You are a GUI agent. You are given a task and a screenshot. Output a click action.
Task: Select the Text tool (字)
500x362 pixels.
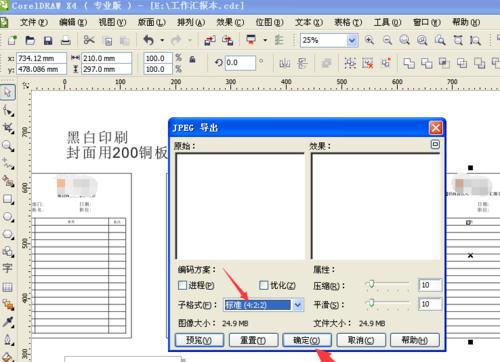[x=7, y=268]
